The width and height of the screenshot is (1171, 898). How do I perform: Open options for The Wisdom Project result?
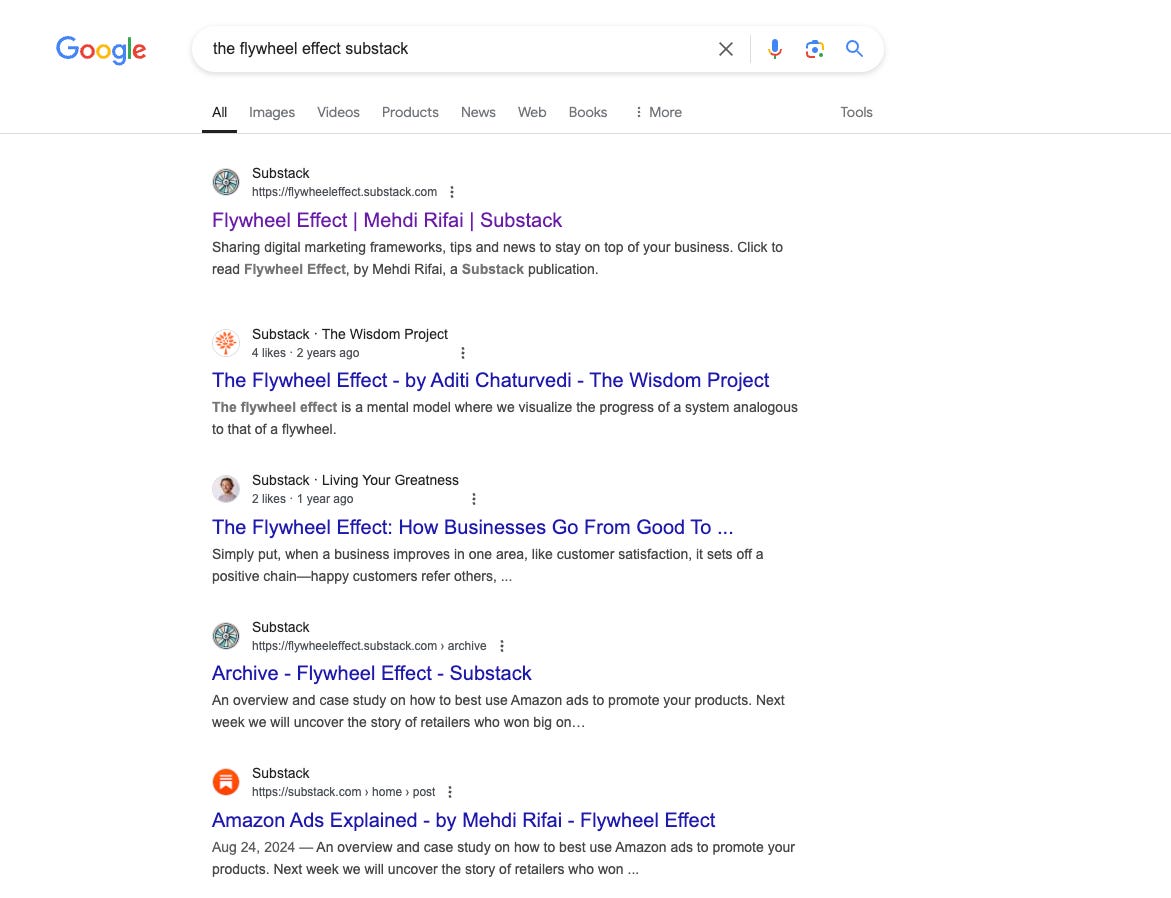click(x=462, y=353)
